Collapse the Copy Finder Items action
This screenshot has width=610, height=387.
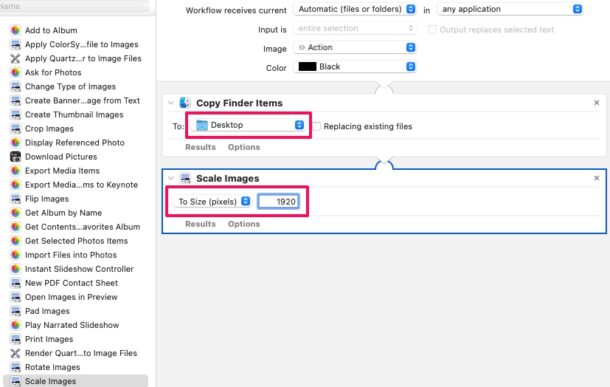click(x=171, y=103)
